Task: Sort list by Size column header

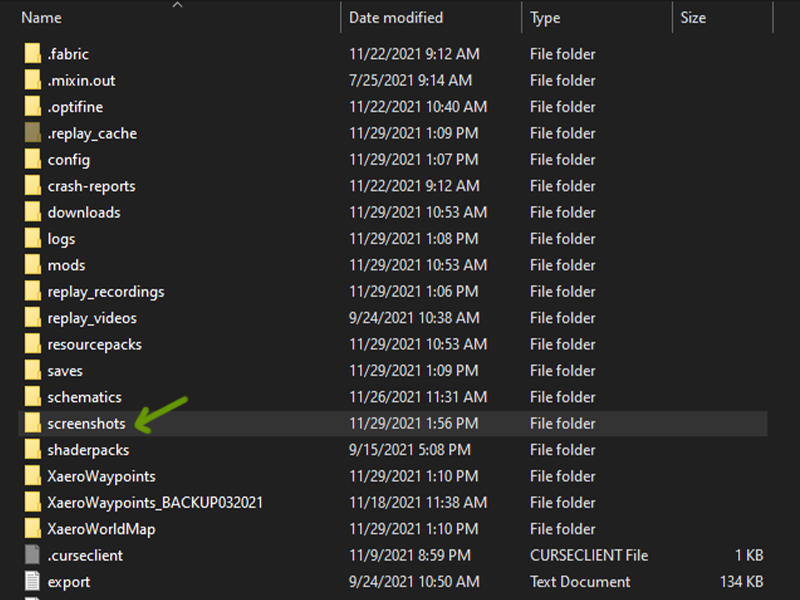Action: [x=692, y=18]
